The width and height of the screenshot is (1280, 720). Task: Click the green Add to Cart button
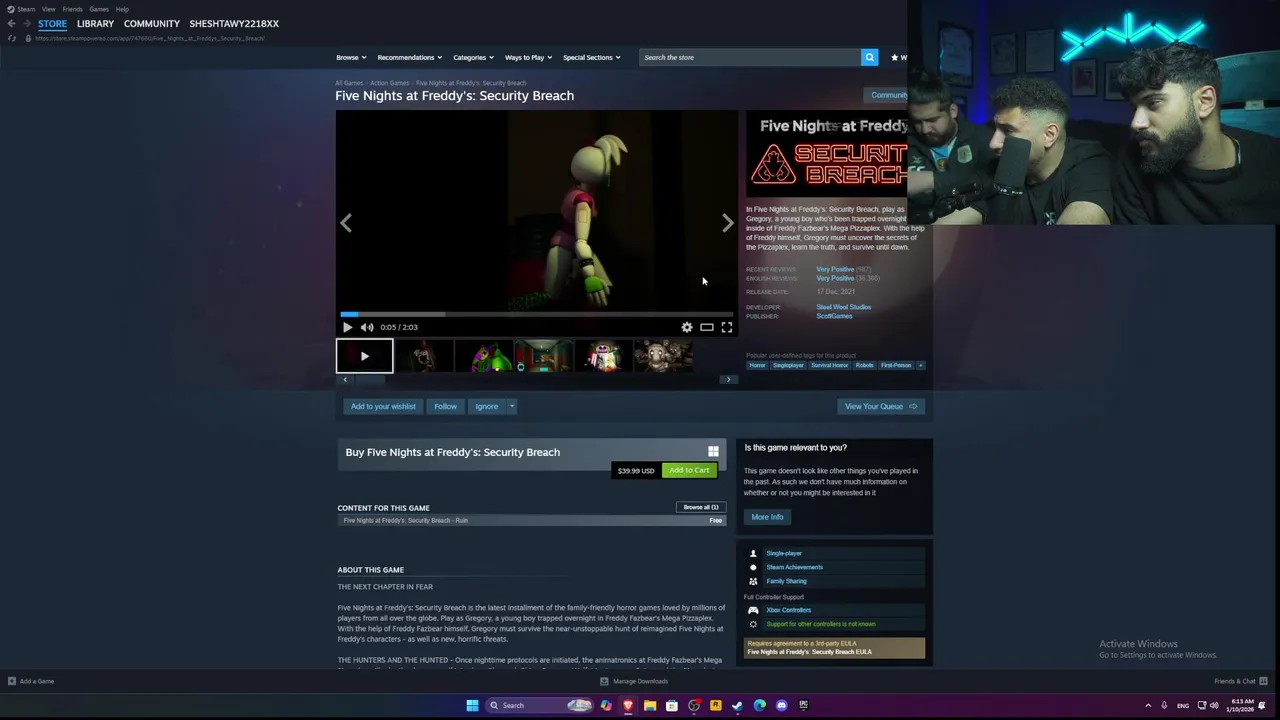(689, 470)
